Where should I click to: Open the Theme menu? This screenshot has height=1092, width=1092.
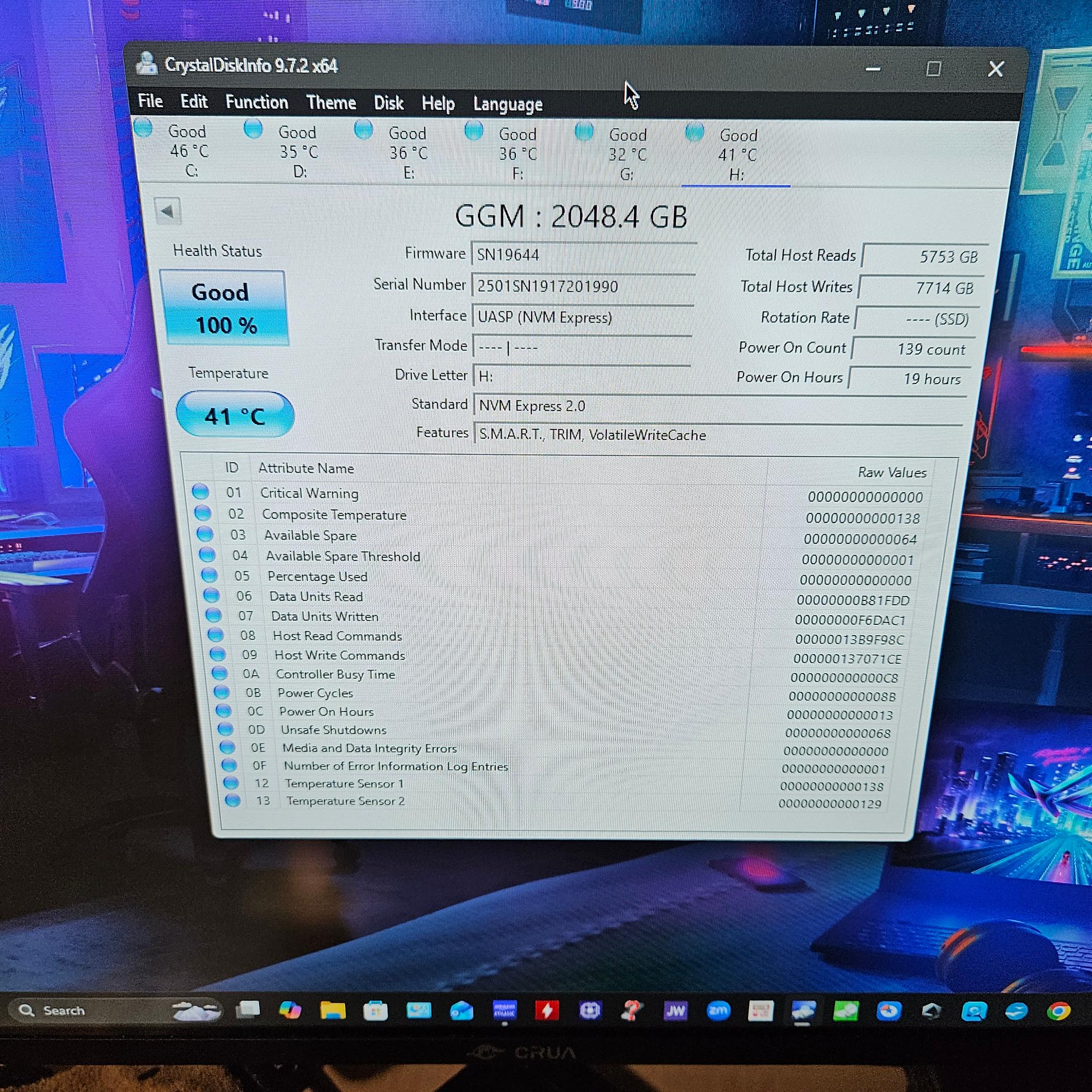coord(331,103)
